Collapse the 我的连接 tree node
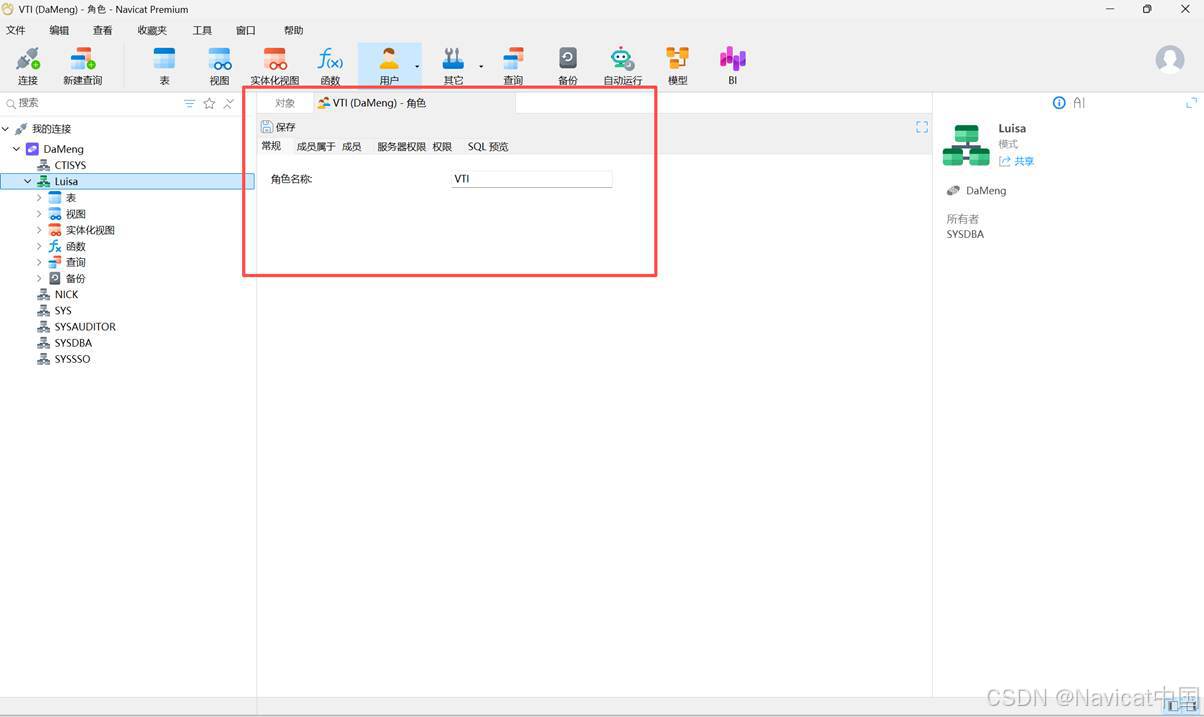The width and height of the screenshot is (1204, 717). tap(5, 129)
